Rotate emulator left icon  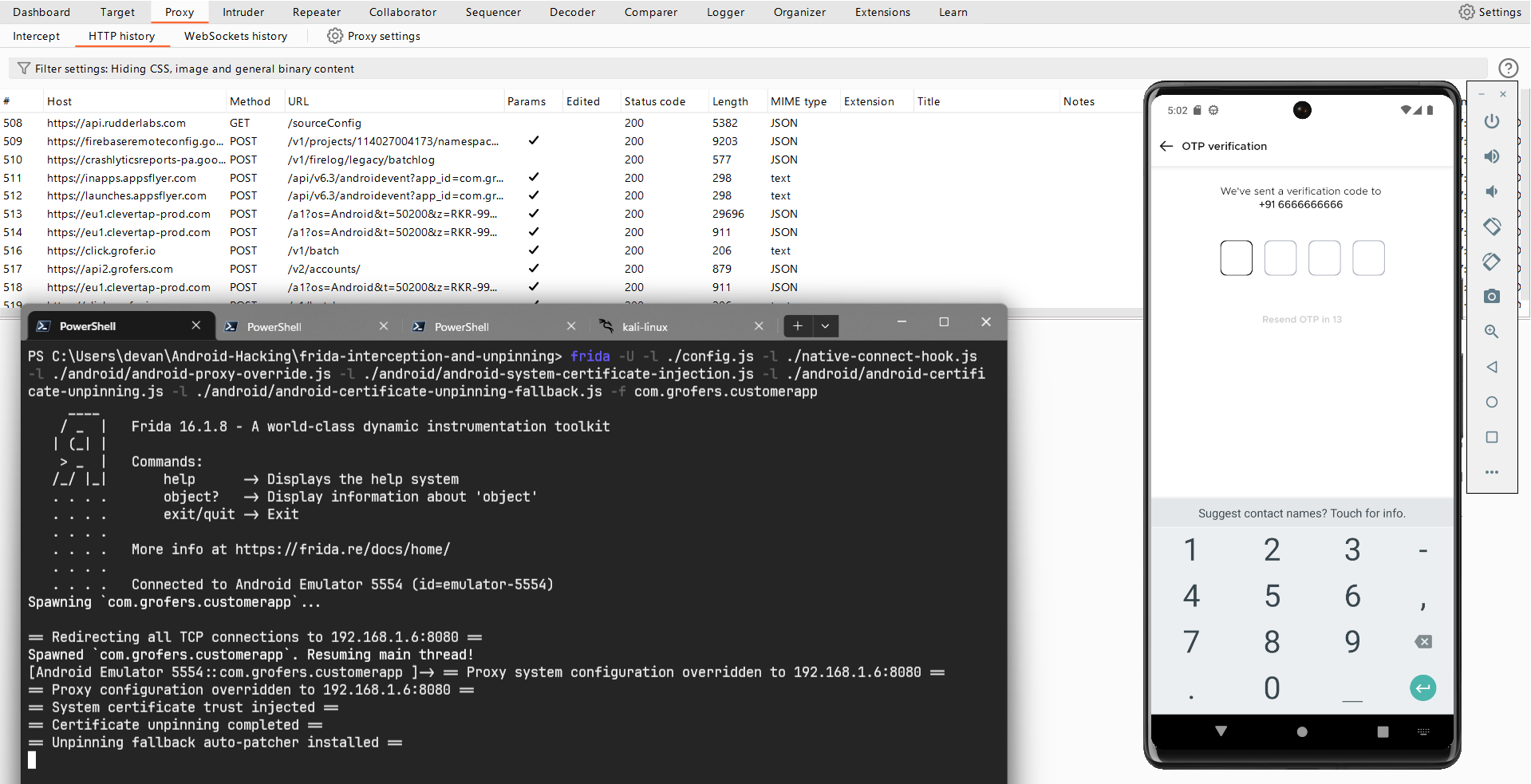pos(1491,227)
